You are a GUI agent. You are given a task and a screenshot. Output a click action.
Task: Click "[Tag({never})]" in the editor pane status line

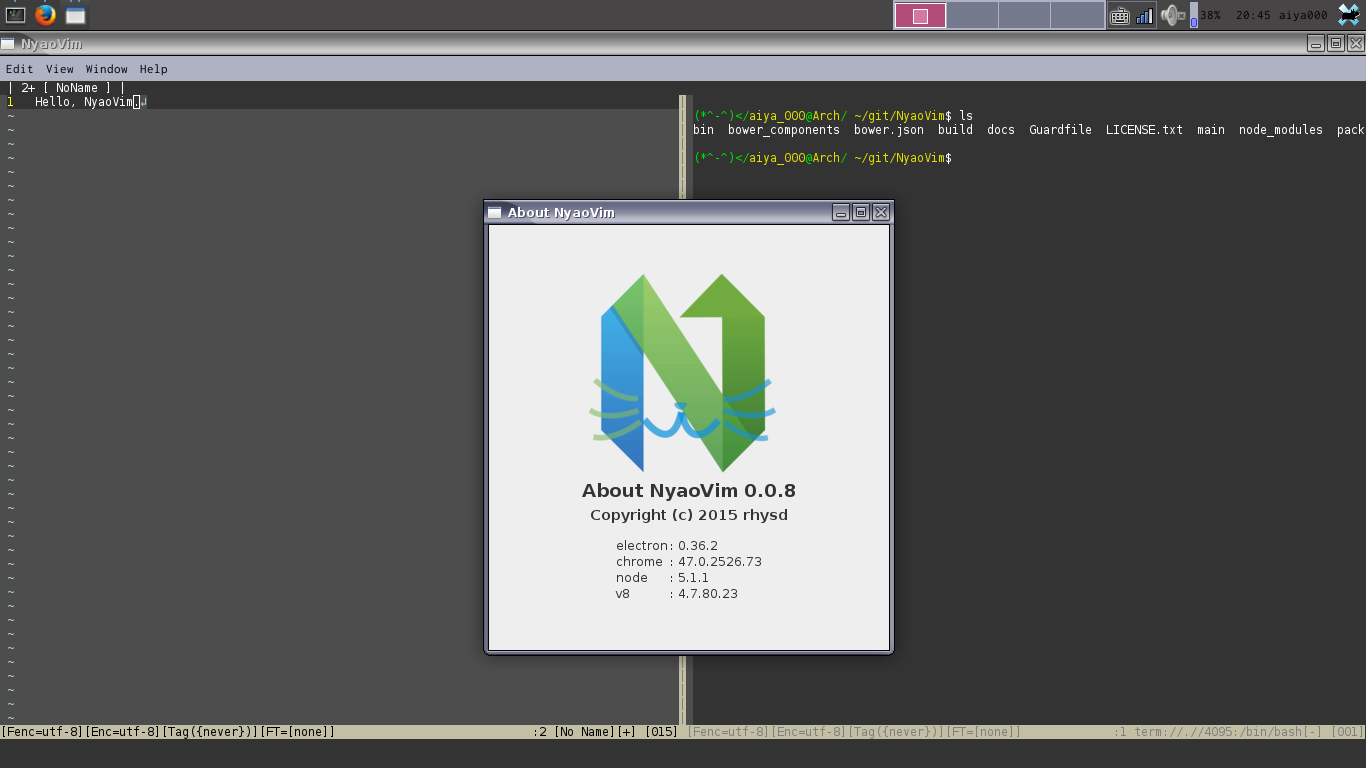coord(210,732)
